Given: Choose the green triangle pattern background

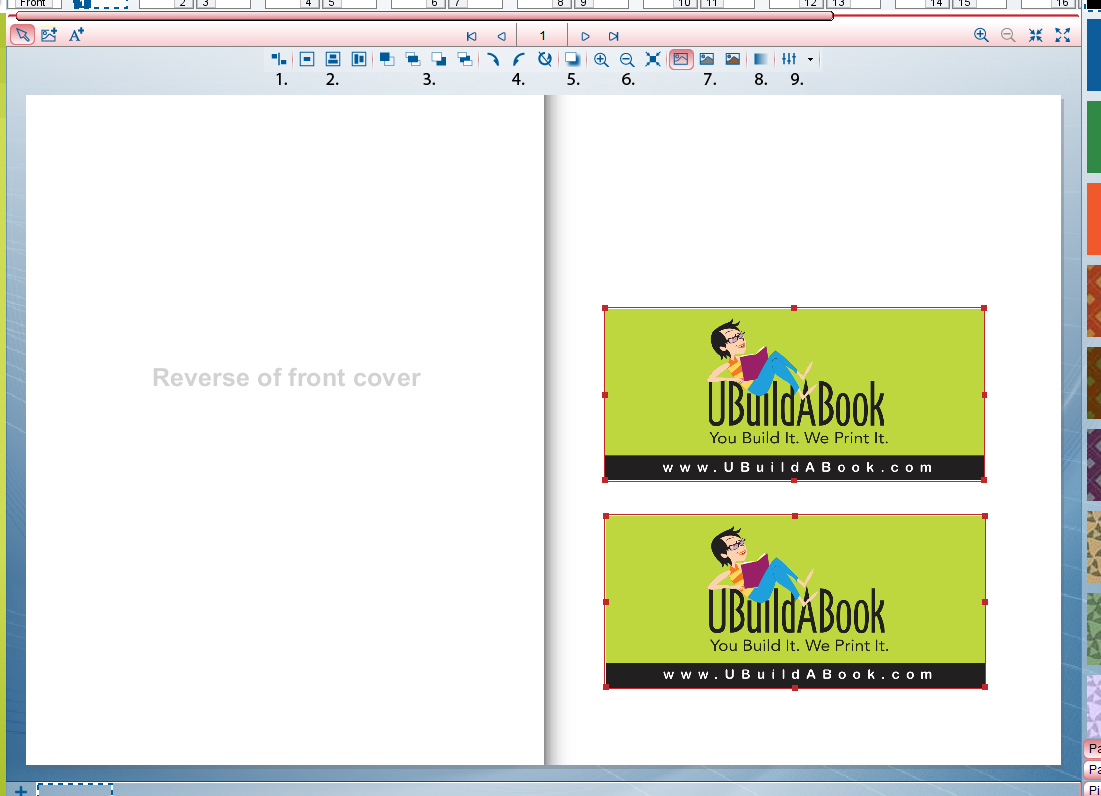Looking at the screenshot, I should click(x=1094, y=629).
